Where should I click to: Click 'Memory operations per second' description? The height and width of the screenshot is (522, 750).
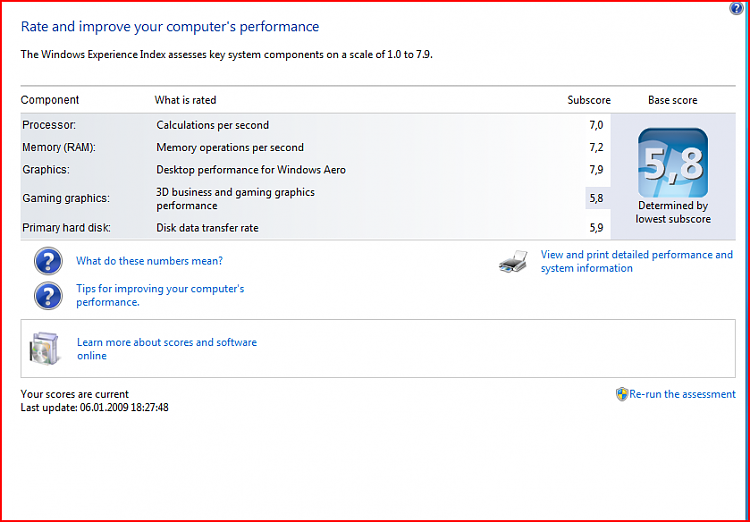230,147
